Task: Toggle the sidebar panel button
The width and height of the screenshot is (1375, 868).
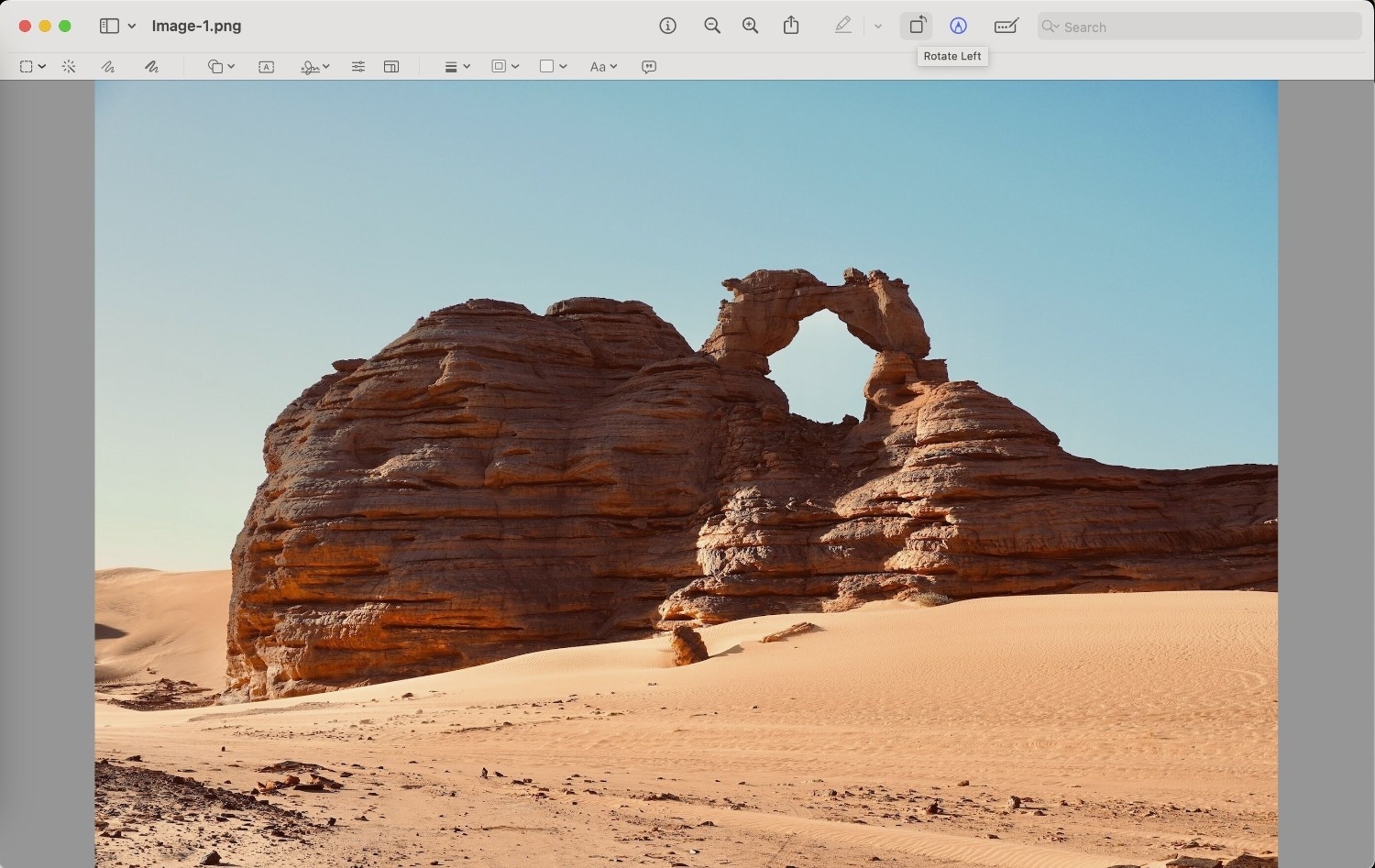Action: click(109, 26)
